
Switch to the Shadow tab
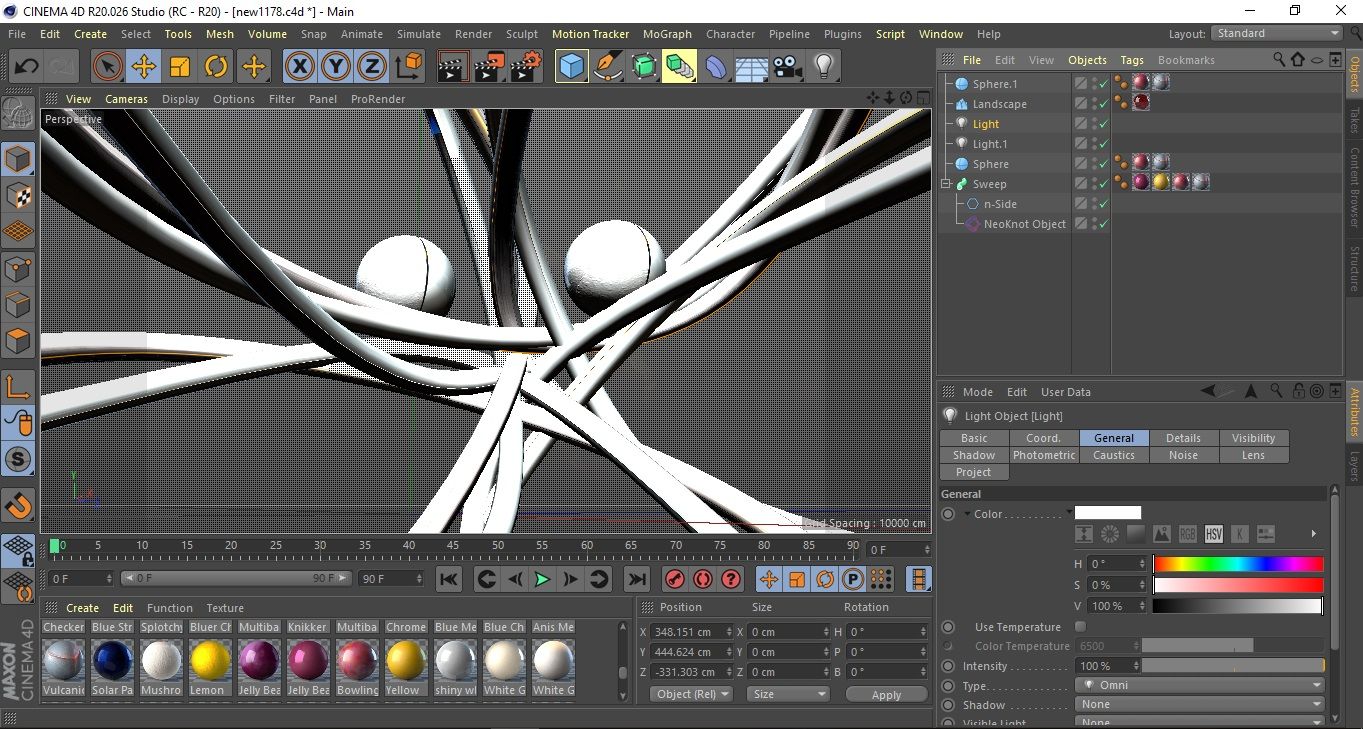(x=974, y=455)
